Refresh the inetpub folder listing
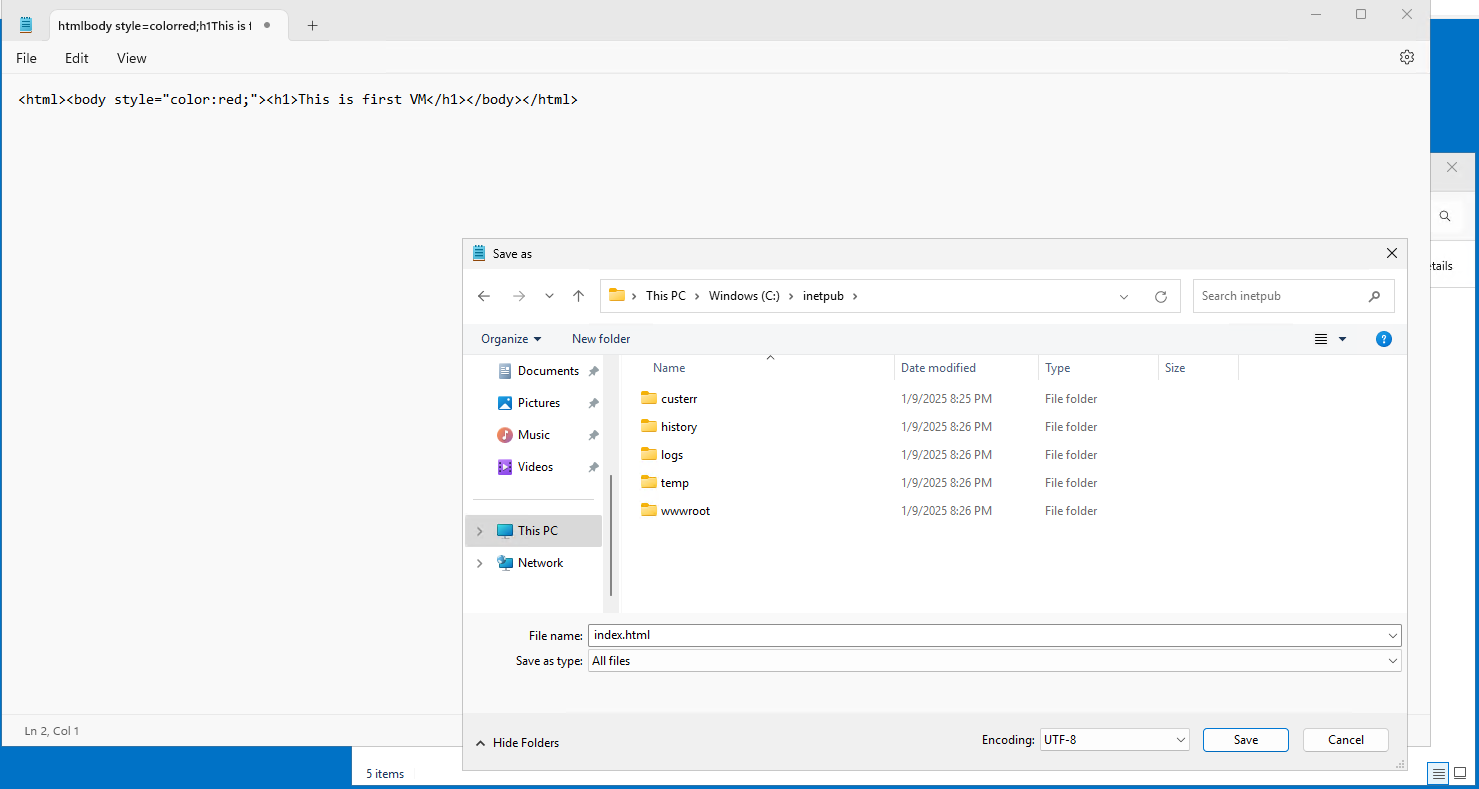This screenshot has height=789, width=1479. pyautogui.click(x=1161, y=296)
